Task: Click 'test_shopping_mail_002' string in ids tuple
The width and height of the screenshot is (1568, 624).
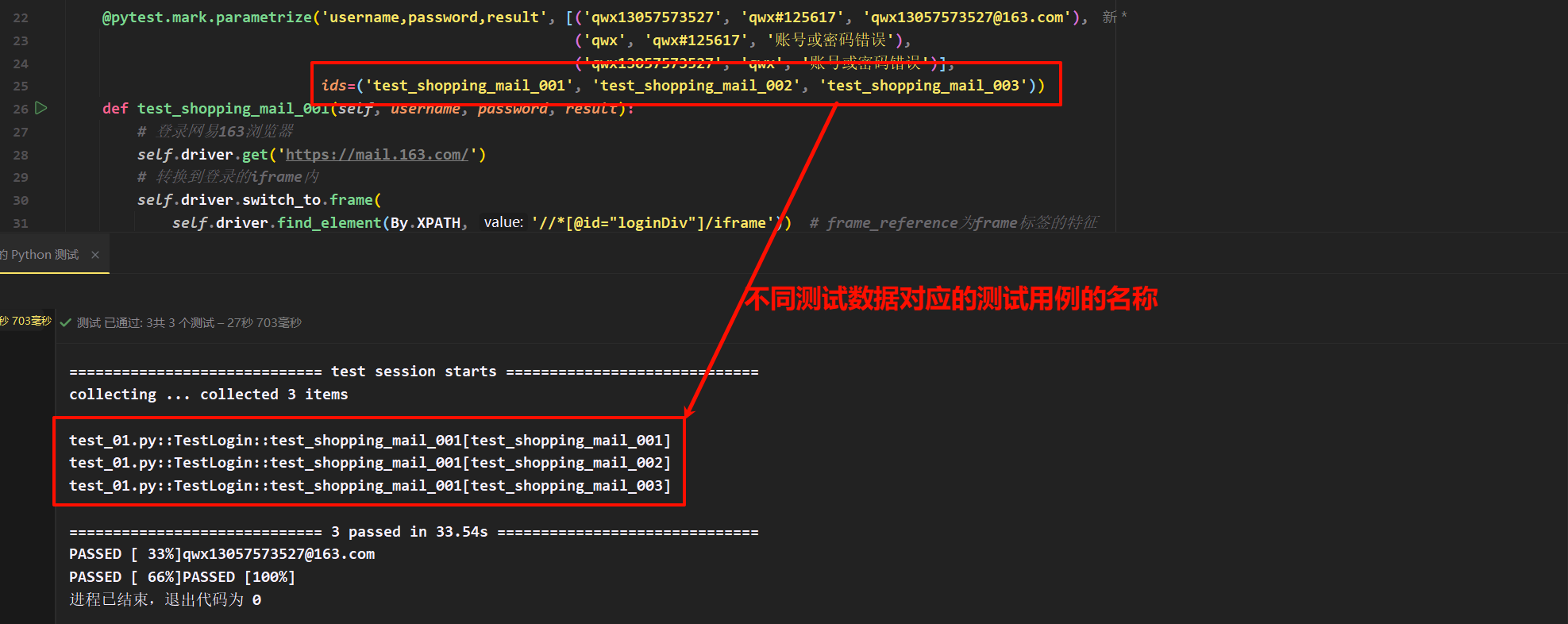Action: point(696,86)
